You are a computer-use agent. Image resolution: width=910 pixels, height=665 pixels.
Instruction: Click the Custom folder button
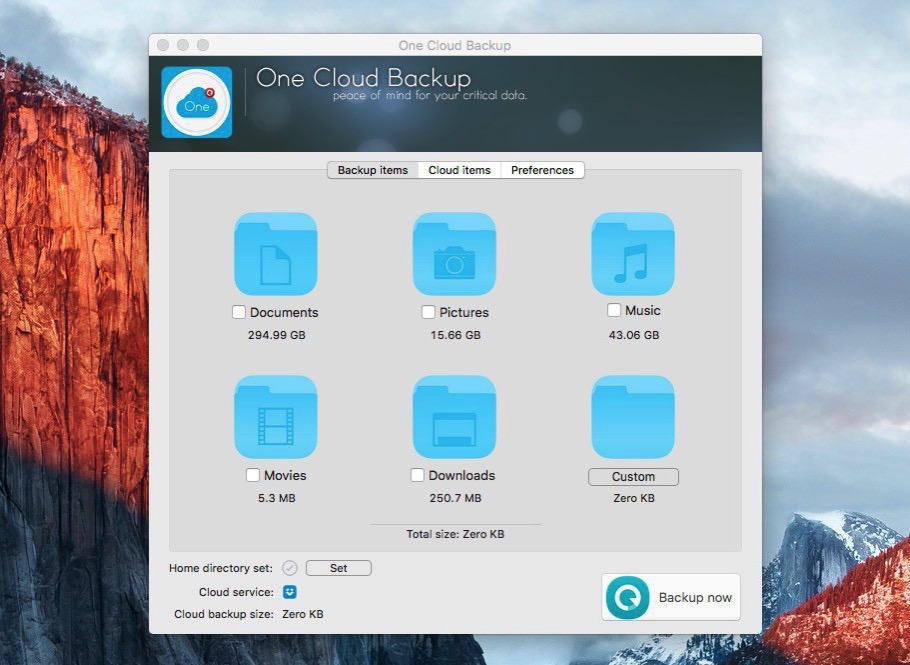click(x=633, y=476)
